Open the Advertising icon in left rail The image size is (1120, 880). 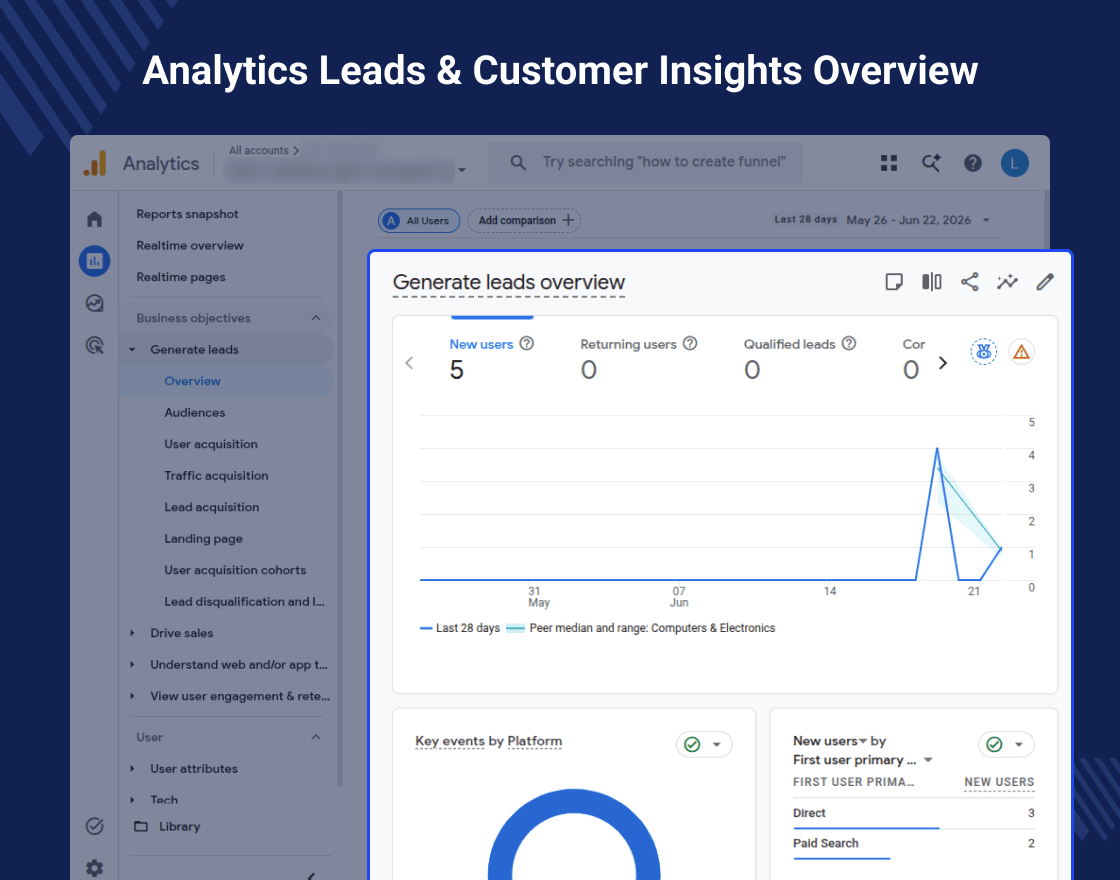click(94, 346)
